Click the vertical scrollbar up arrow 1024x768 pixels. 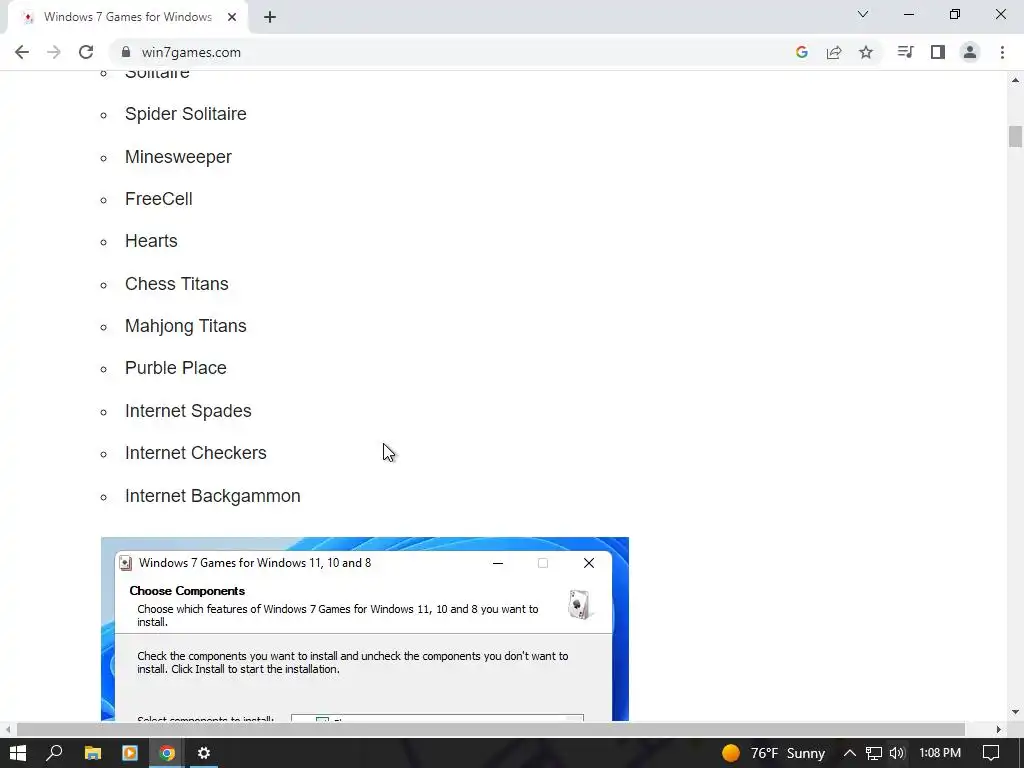[x=1015, y=80]
